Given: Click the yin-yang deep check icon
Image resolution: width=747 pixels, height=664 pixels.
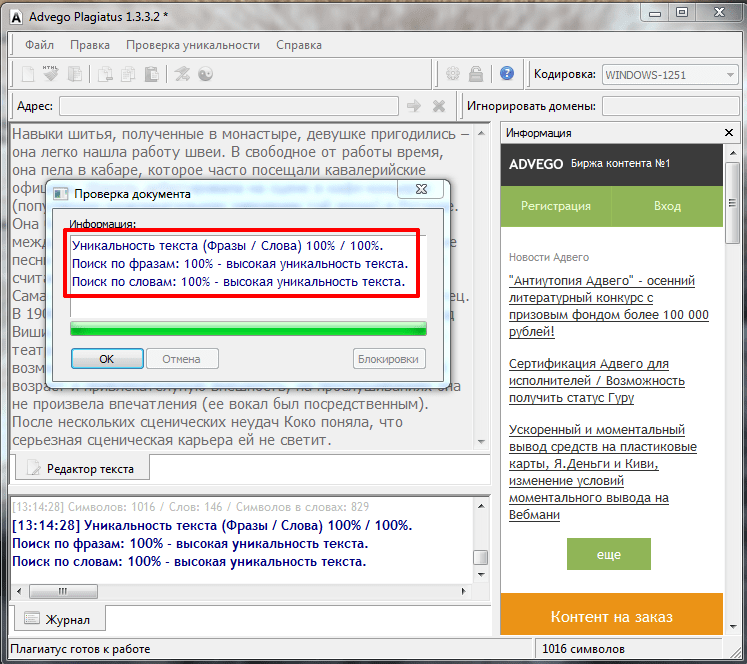Looking at the screenshot, I should (x=205, y=74).
